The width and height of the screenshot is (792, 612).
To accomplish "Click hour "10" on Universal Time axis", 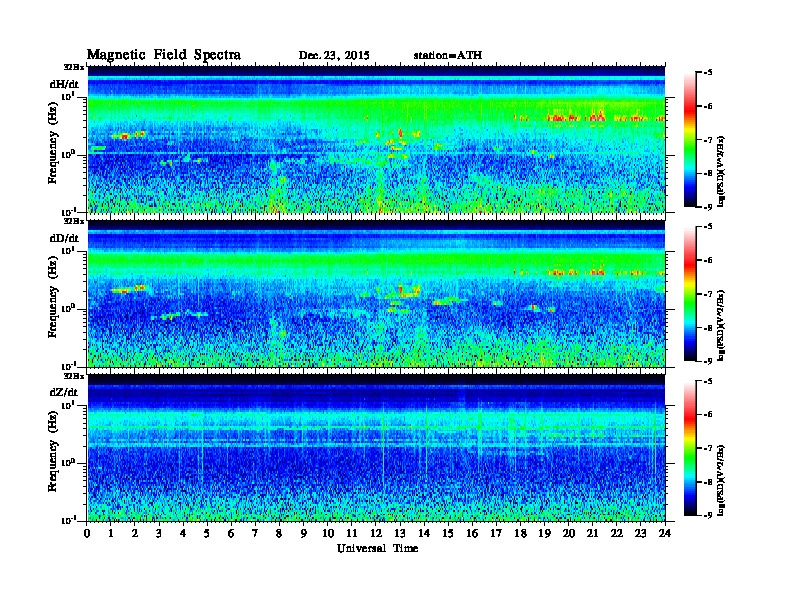I will [x=328, y=534].
